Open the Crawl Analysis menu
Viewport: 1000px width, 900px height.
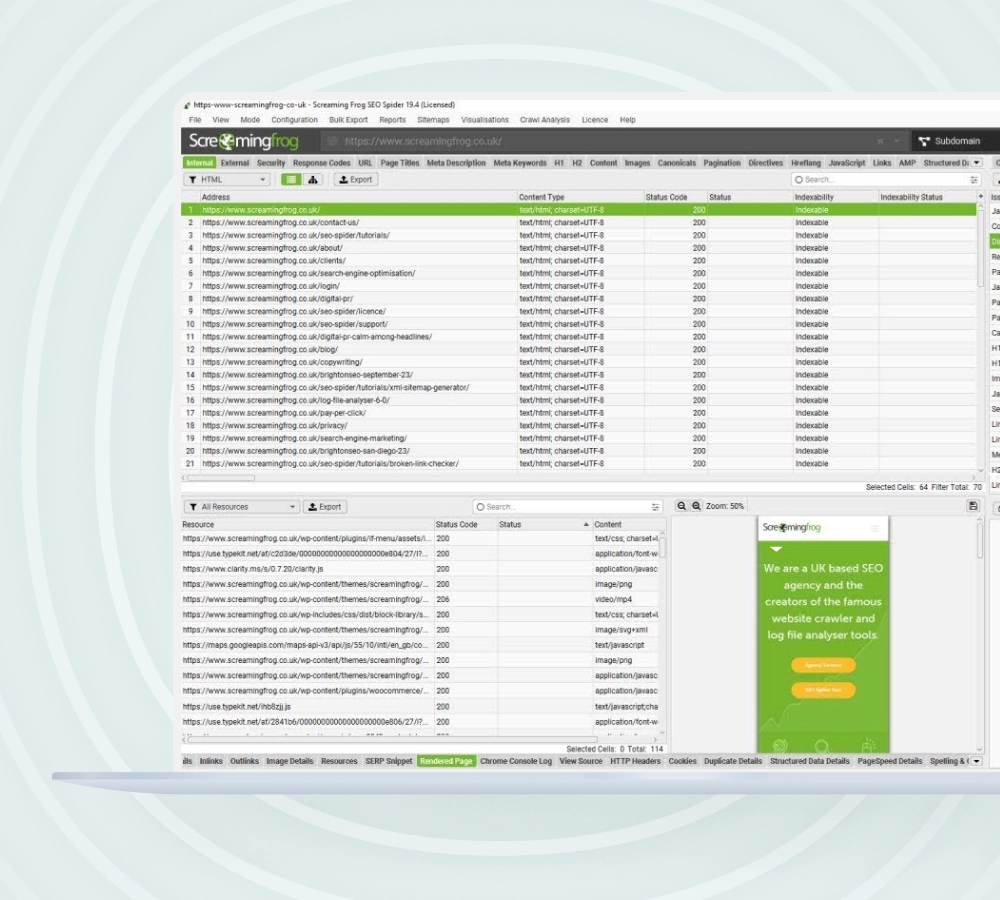point(545,120)
